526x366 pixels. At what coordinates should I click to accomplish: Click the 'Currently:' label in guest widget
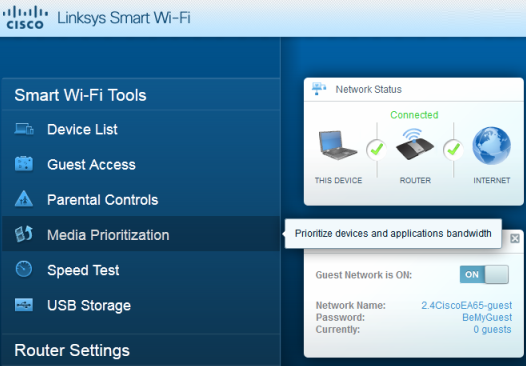(x=338, y=329)
